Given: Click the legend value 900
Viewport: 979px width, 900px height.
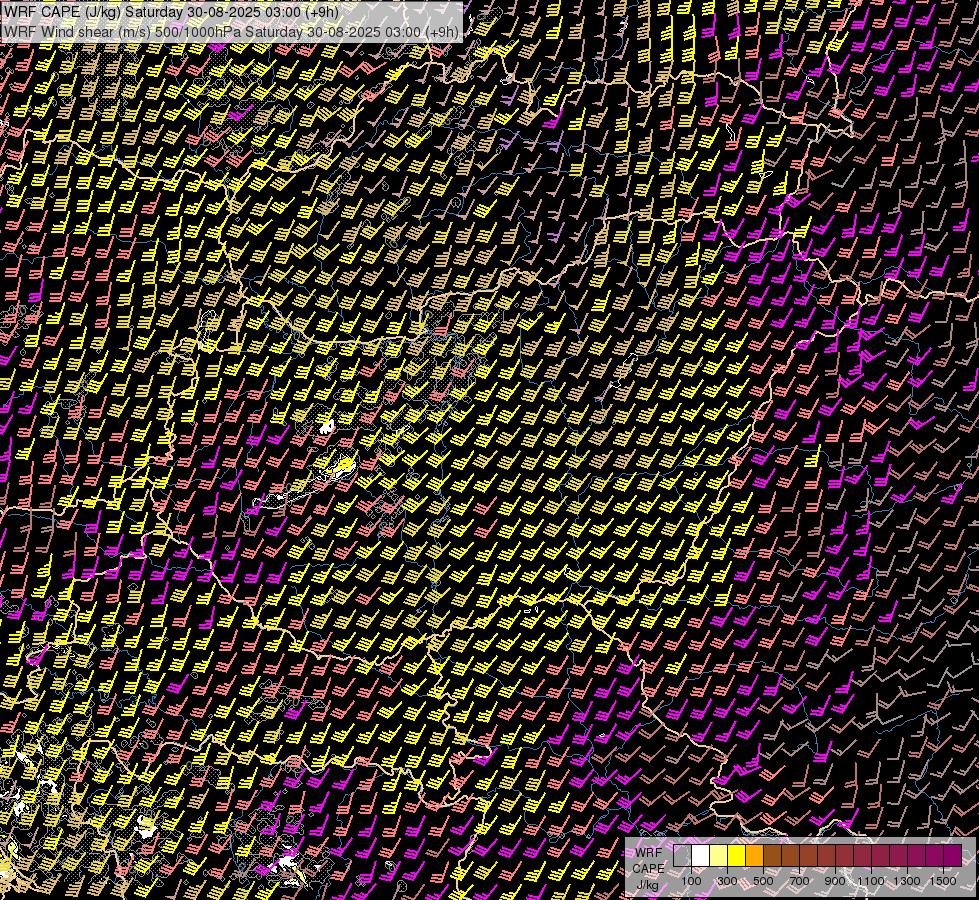Looking at the screenshot, I should (835, 881).
